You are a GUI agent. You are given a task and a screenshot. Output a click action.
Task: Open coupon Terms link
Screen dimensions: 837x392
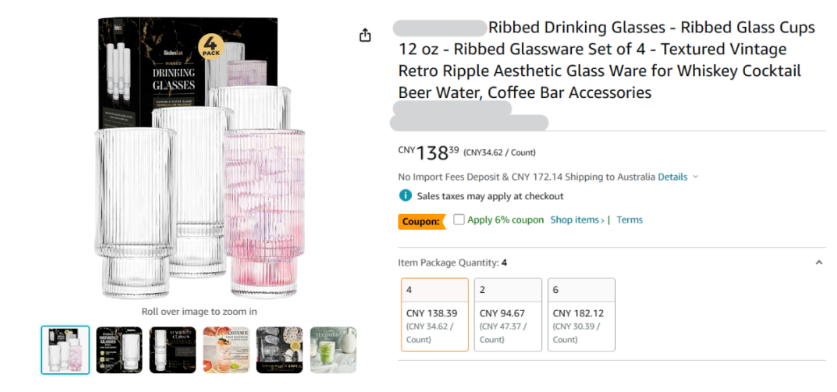point(629,219)
